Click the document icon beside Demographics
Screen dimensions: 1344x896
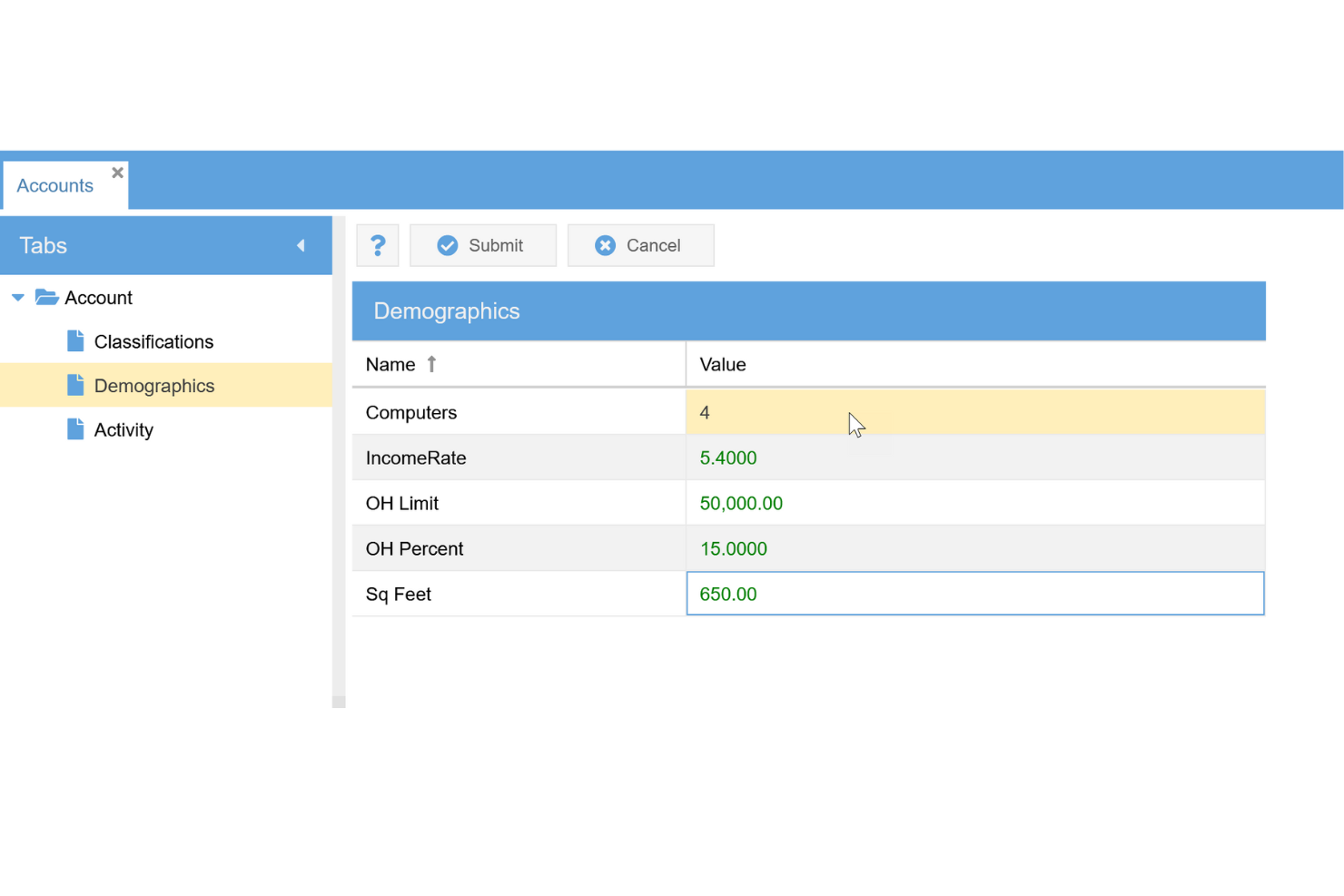click(x=74, y=385)
